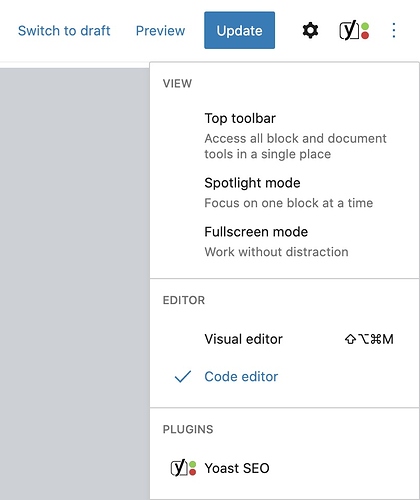Click 'Work without distraction' description text
The height and width of the screenshot is (500, 420).
276,252
